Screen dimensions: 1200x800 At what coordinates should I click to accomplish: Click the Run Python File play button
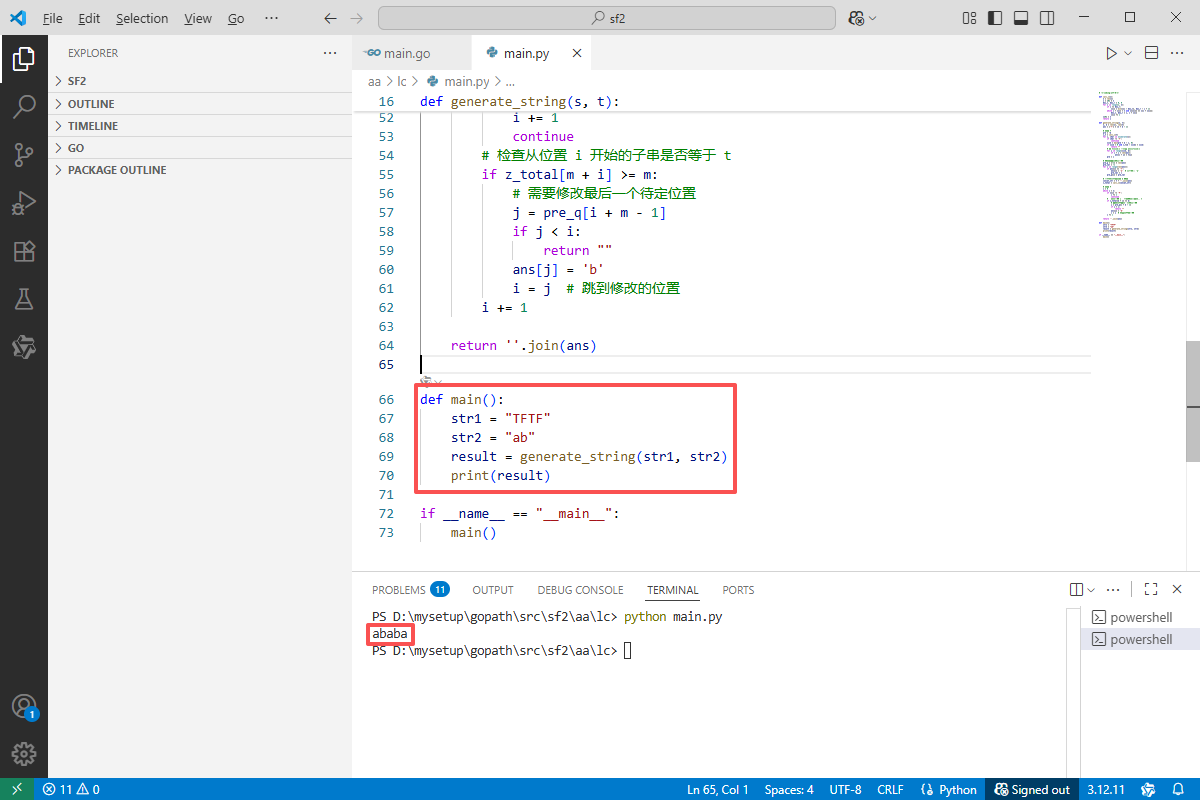[1111, 53]
